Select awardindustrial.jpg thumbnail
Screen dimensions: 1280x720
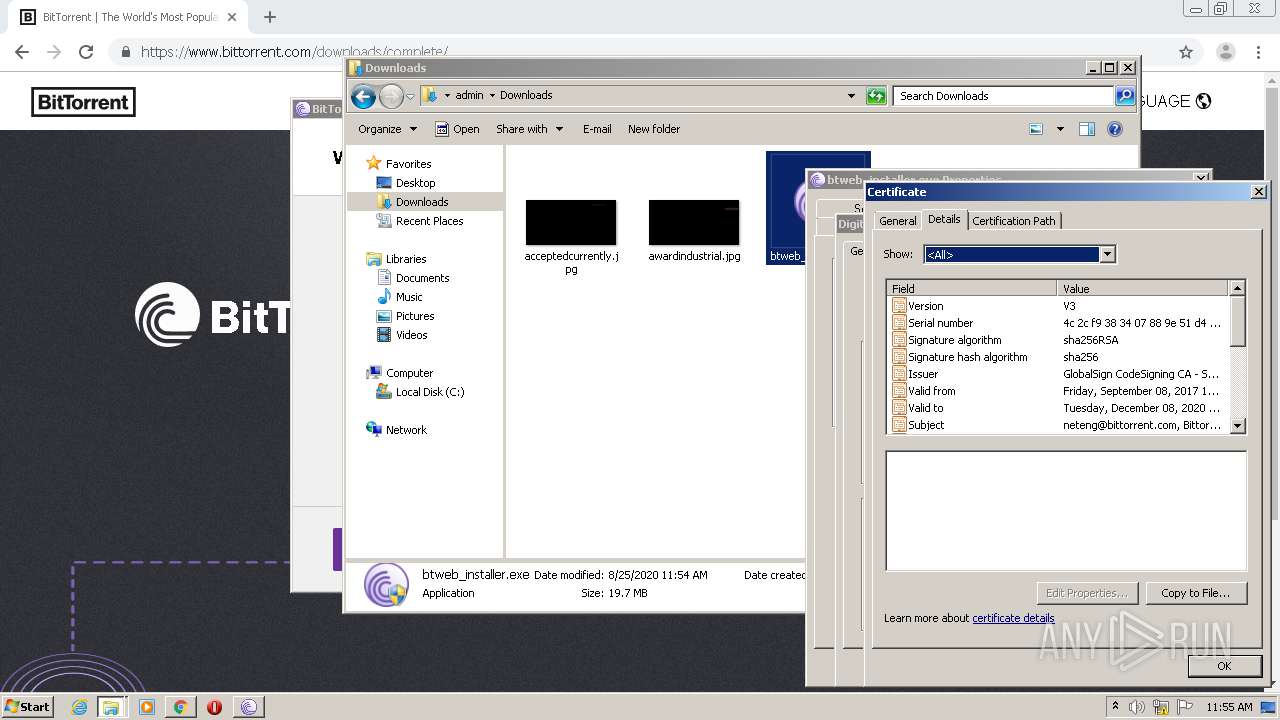coord(694,223)
